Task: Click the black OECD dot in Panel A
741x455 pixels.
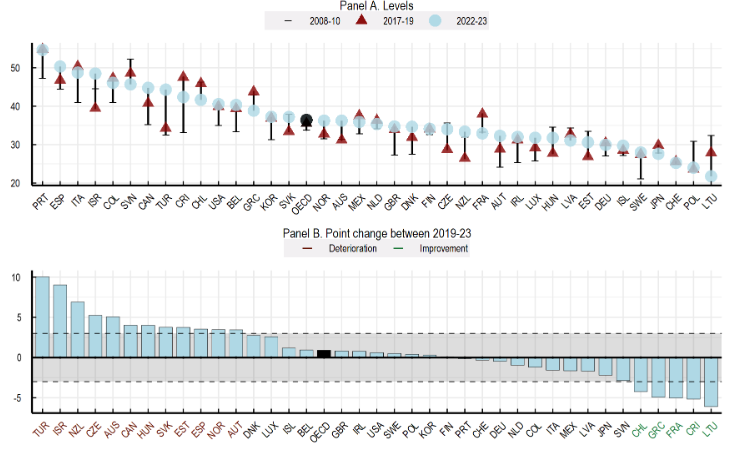Action: point(307,121)
